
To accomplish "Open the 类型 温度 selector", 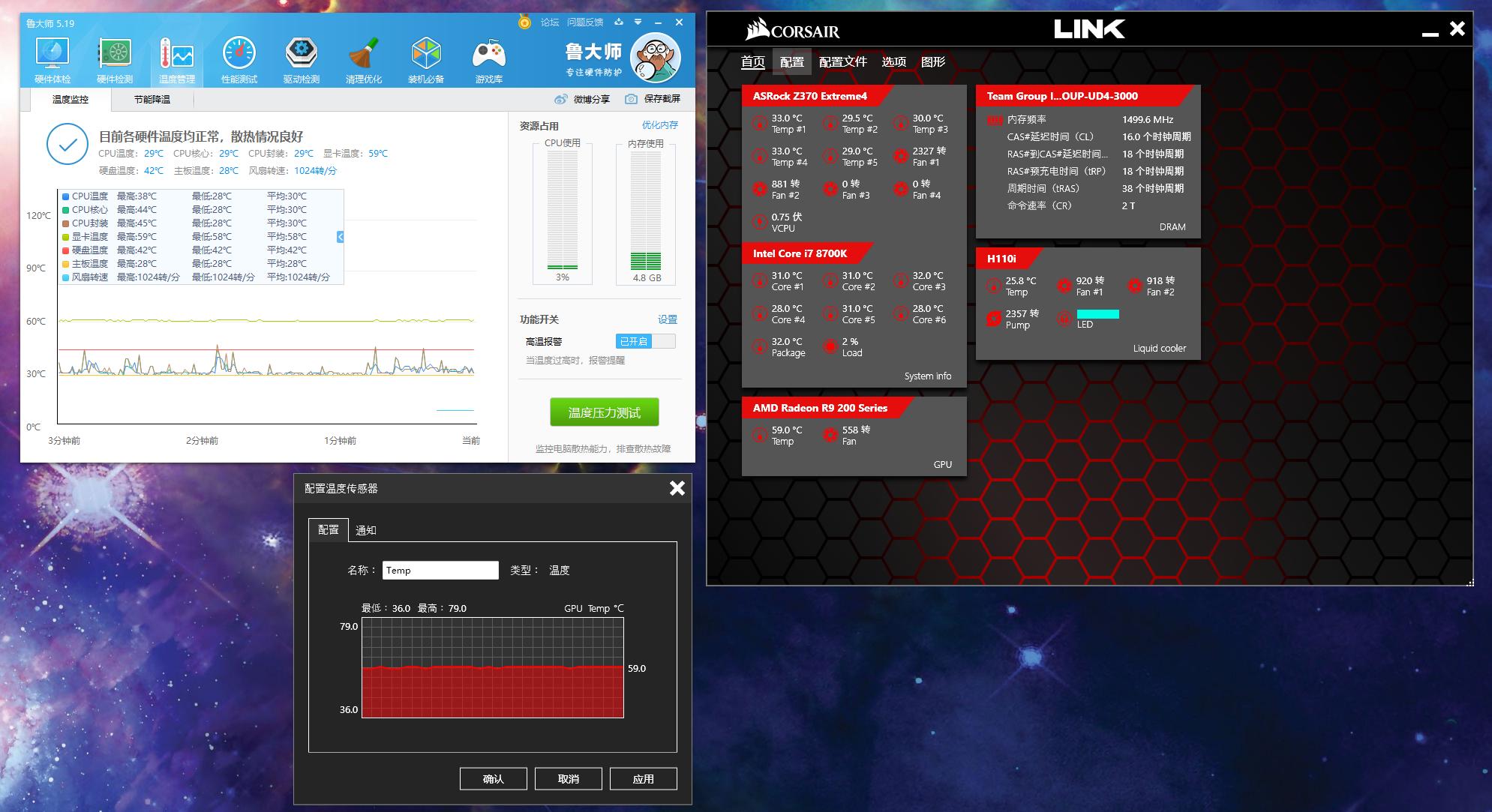I will click(x=560, y=570).
